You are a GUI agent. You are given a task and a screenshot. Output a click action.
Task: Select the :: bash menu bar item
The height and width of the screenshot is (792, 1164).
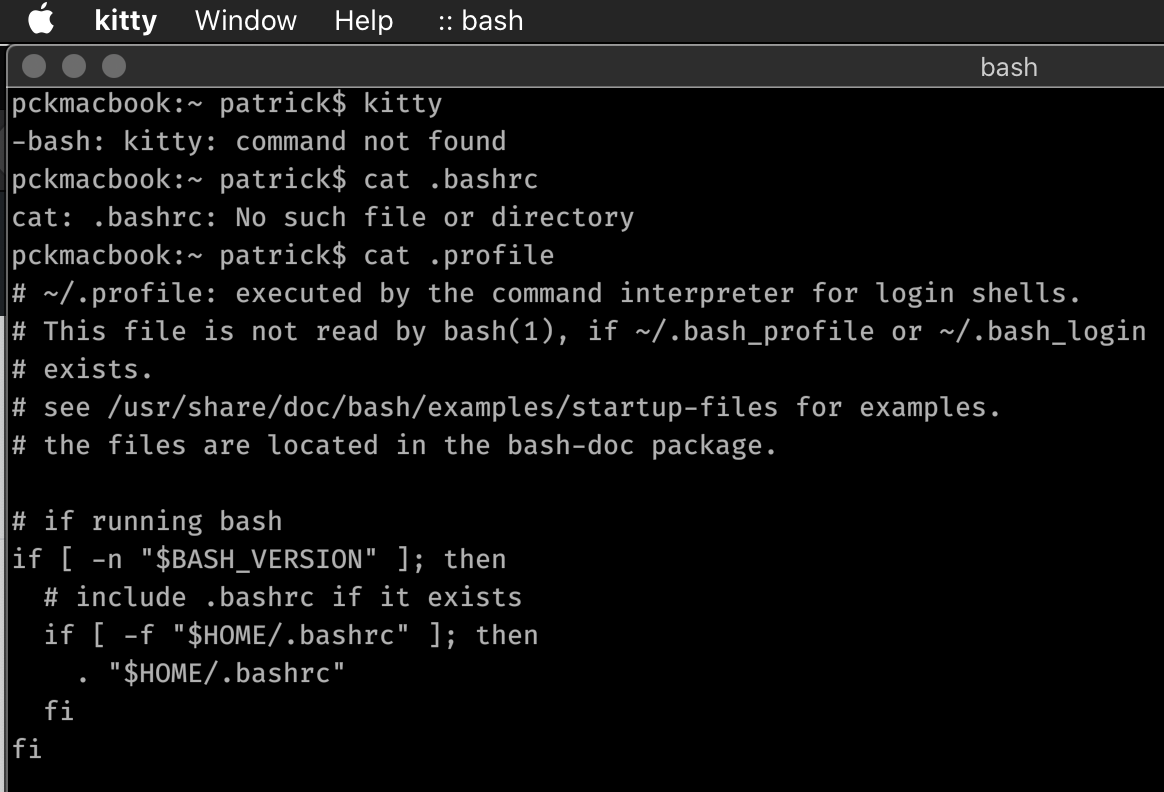point(480,20)
